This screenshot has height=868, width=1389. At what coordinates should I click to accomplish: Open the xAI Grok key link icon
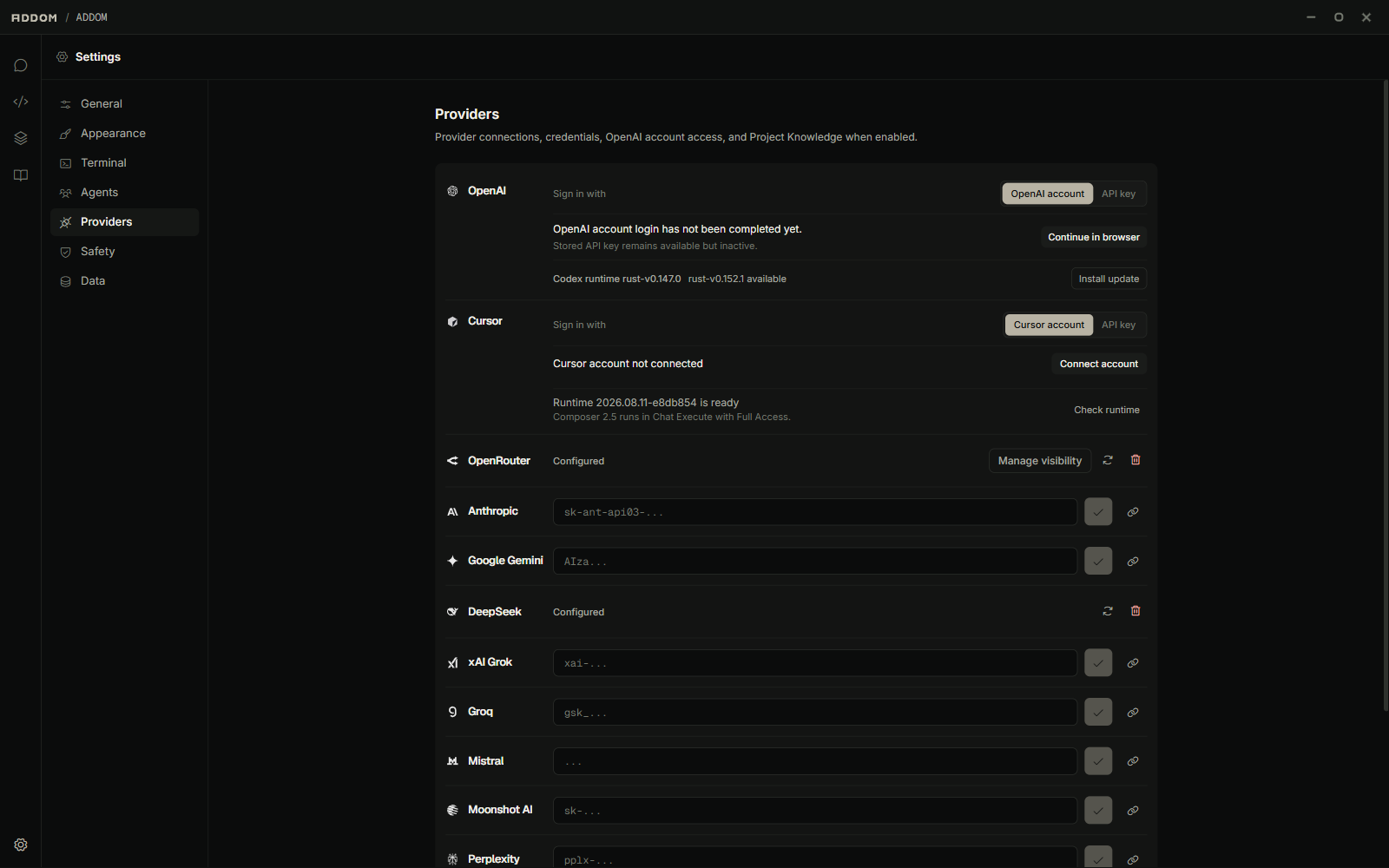click(1133, 663)
